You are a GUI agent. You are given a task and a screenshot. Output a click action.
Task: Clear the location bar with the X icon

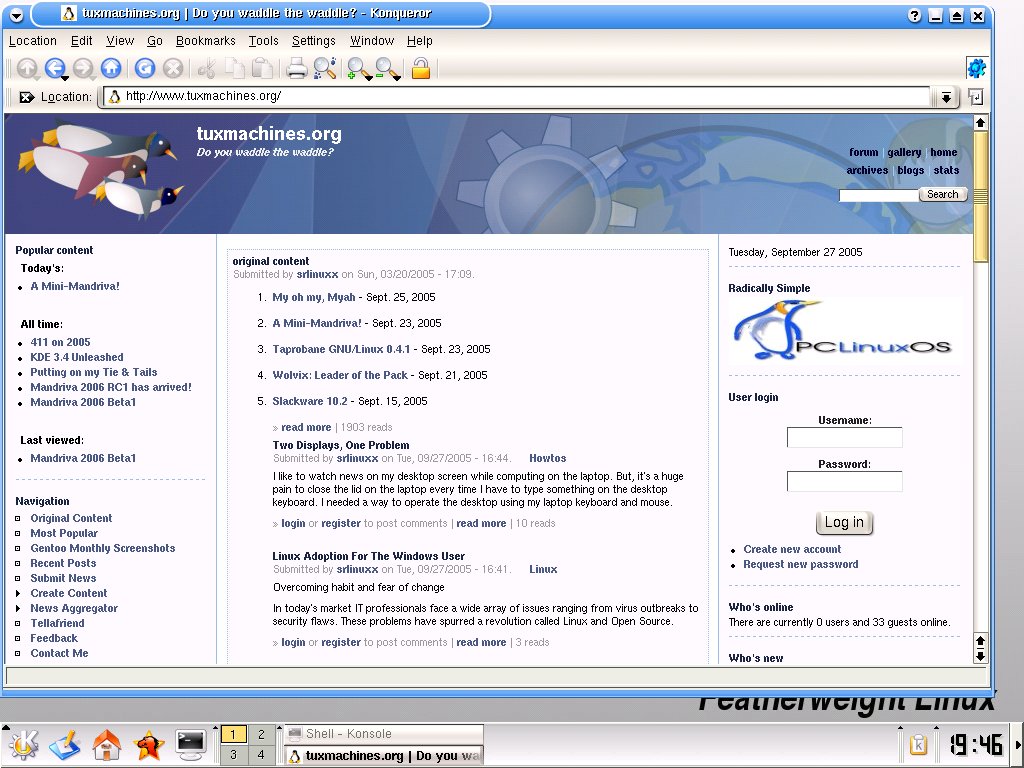click(27, 97)
